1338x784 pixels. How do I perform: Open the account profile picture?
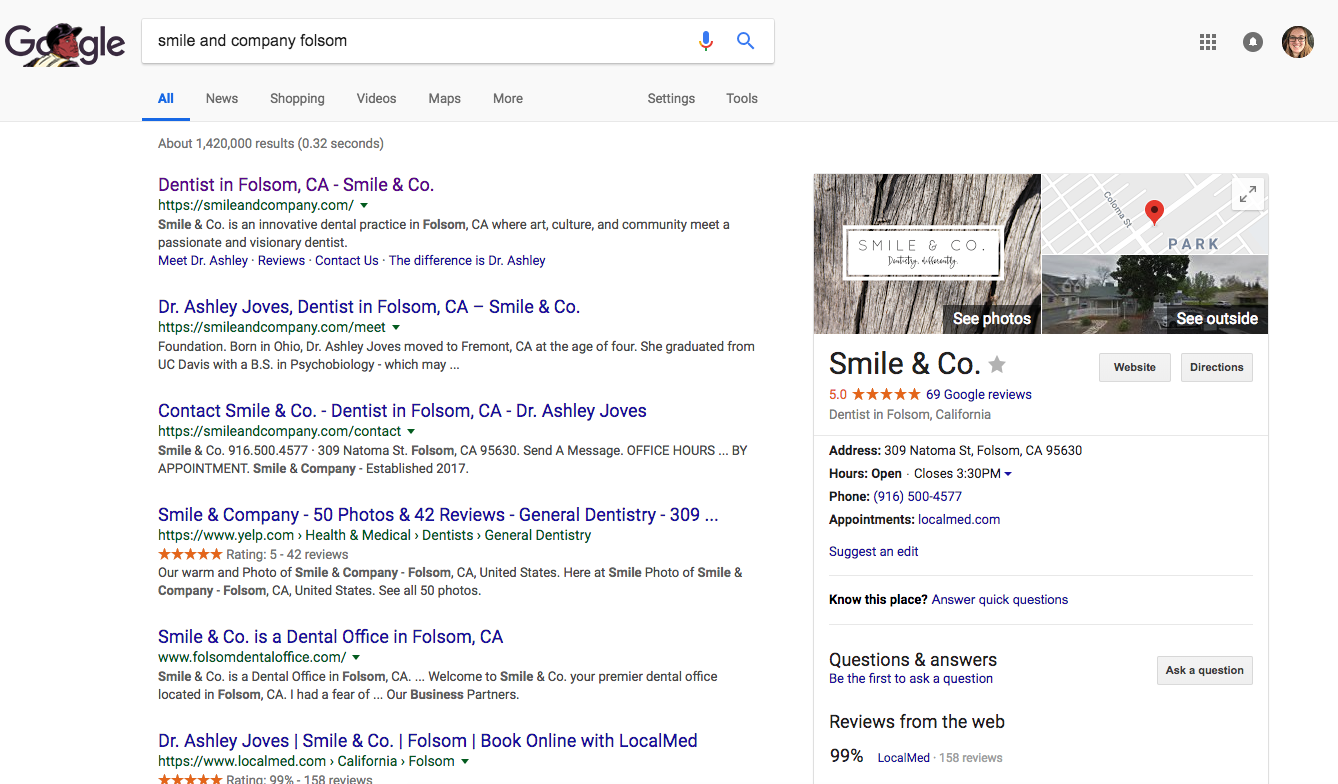point(1298,42)
